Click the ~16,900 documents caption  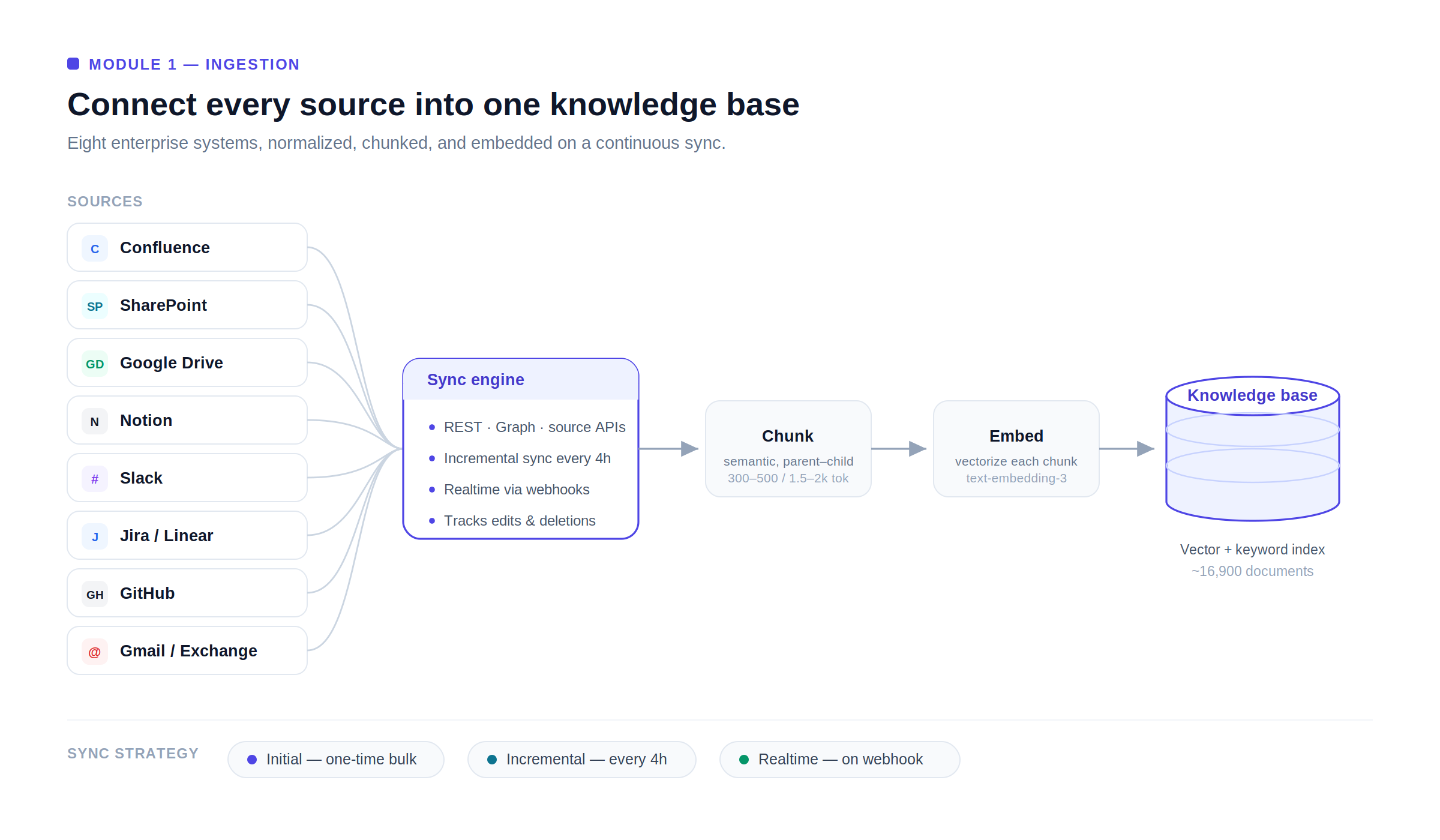pyautogui.click(x=1252, y=571)
